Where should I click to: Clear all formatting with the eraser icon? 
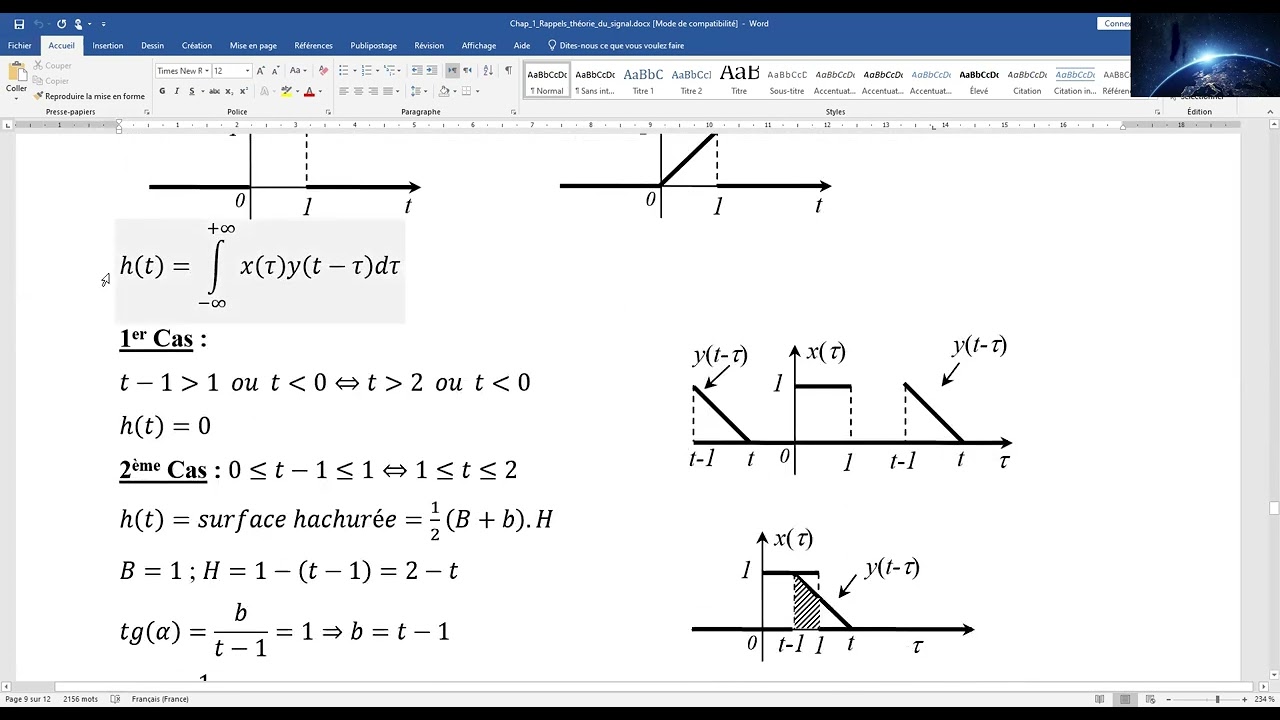[x=322, y=71]
